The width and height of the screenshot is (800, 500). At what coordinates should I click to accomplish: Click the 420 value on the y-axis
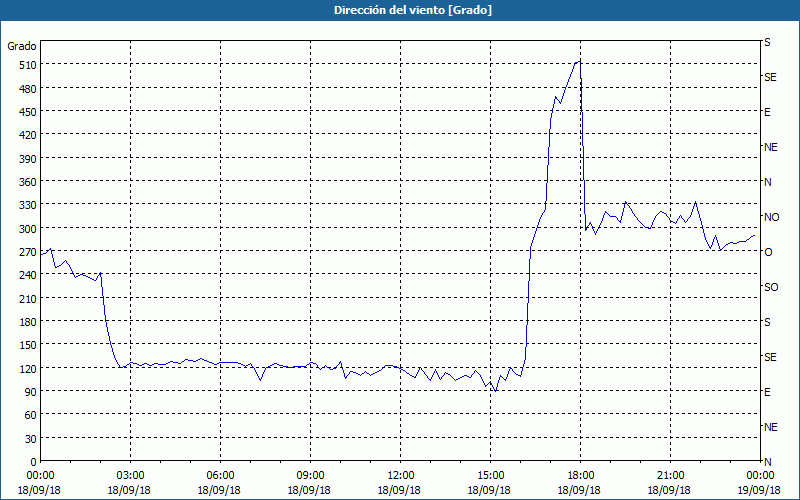28,135
